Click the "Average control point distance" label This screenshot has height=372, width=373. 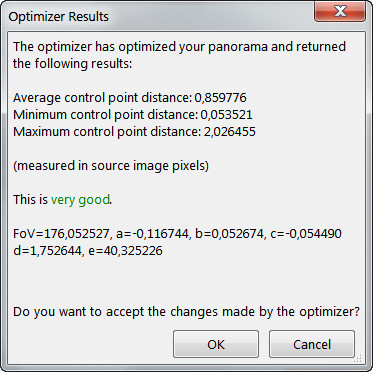(103, 98)
